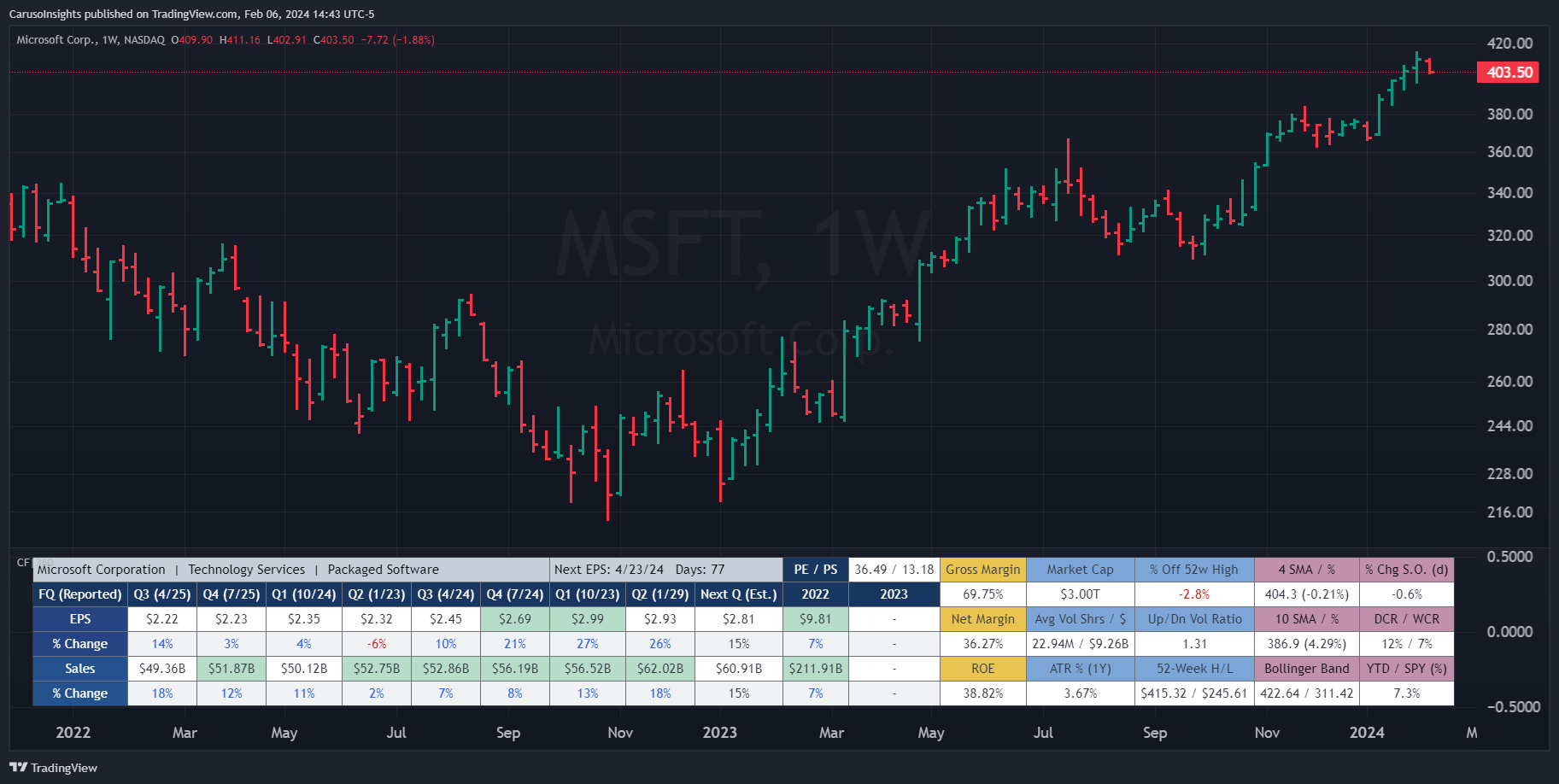Click the 'Avg Vol Shrs / $' header
1559x784 pixels.
pyautogui.click(x=1081, y=619)
